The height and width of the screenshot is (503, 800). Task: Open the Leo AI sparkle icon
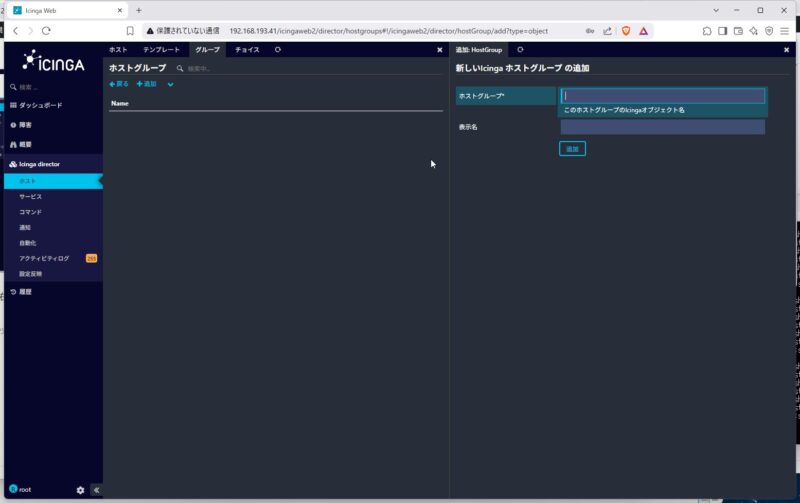pyautogui.click(x=754, y=31)
